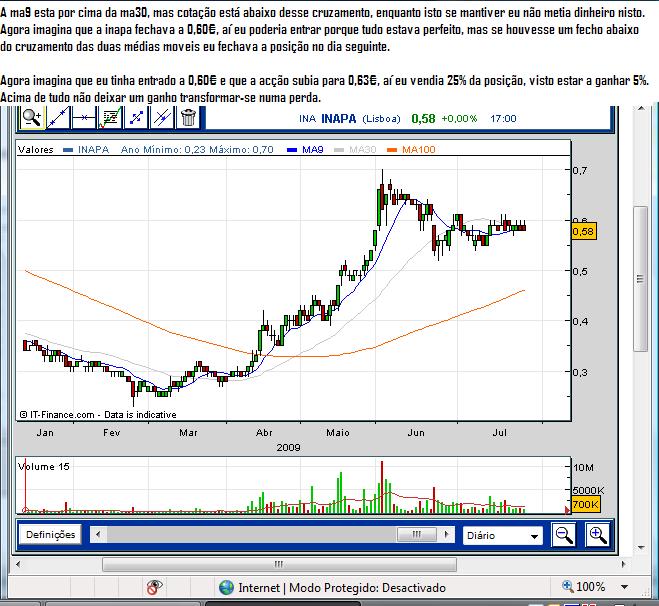659x606 pixels.
Task: Toggle the MA100 legend entry
Action: click(411, 150)
